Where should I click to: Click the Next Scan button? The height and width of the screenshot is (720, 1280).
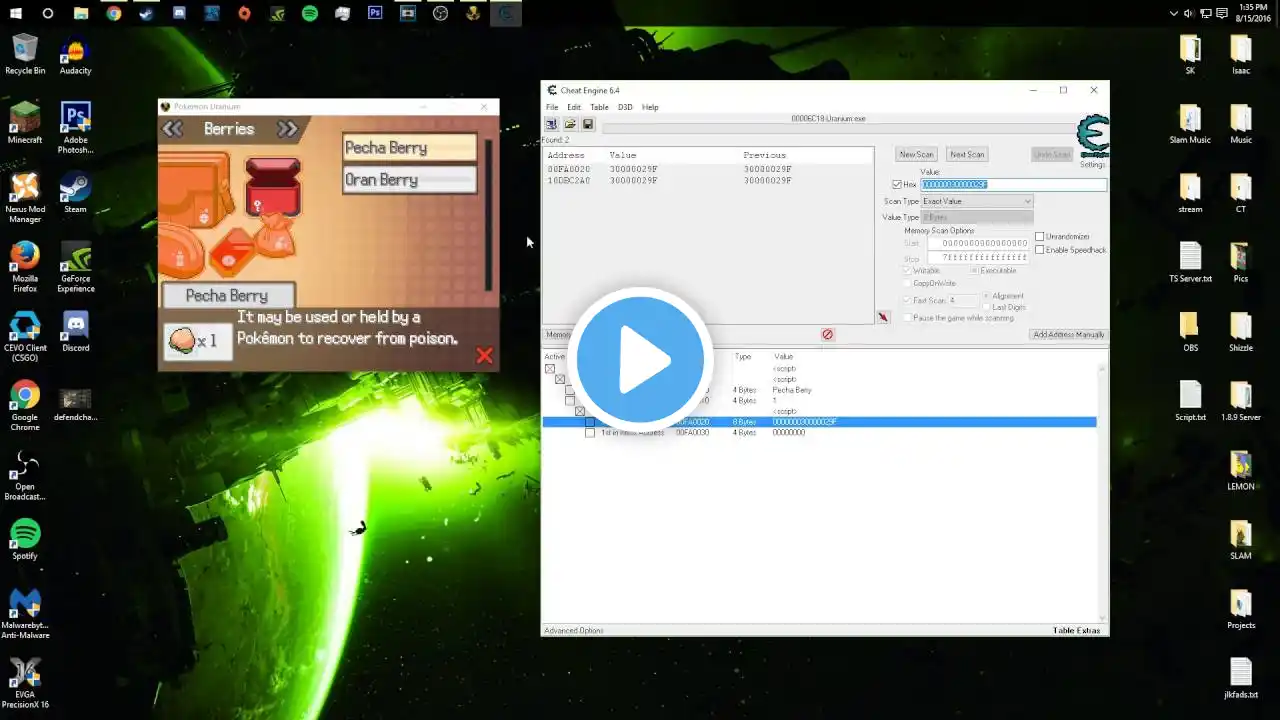tap(967, 154)
